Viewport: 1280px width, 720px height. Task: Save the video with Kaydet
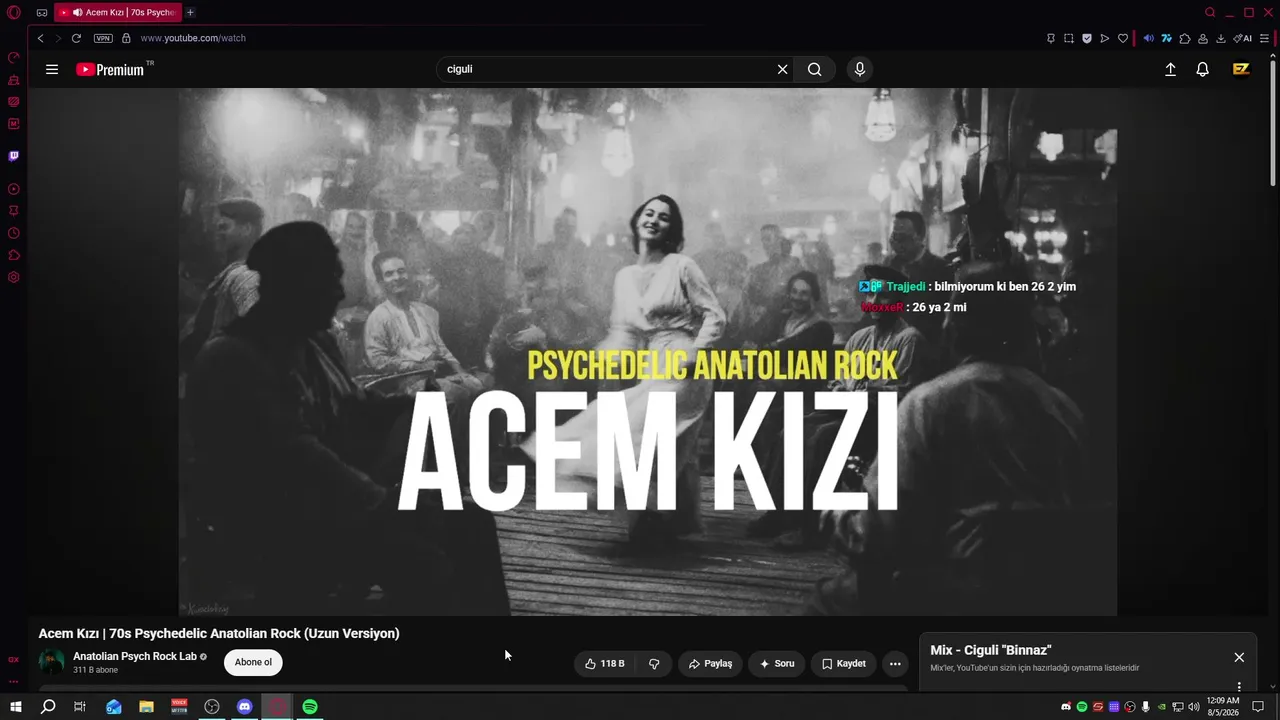pyautogui.click(x=844, y=663)
